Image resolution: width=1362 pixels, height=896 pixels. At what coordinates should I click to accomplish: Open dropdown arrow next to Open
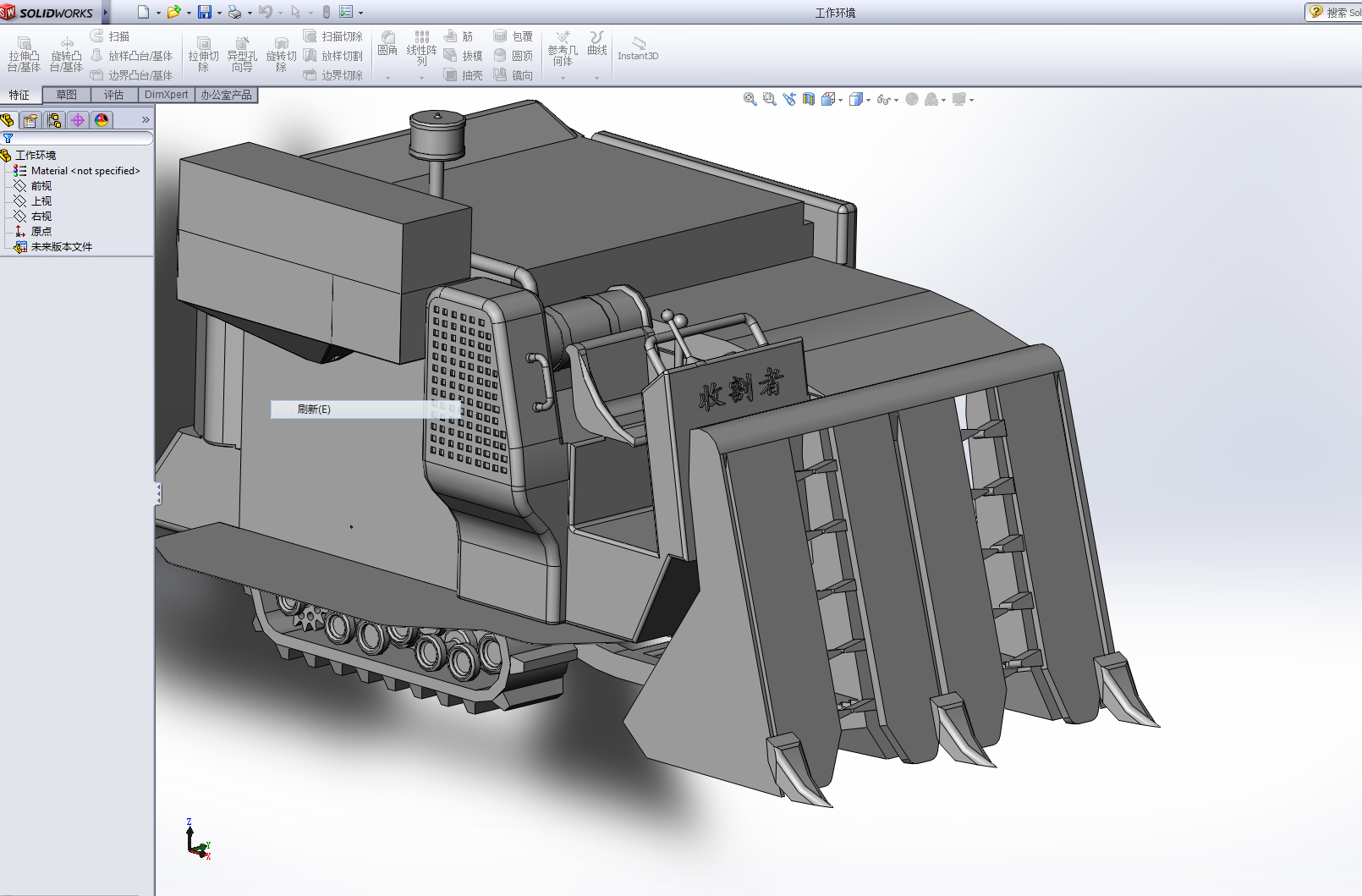tap(189, 13)
